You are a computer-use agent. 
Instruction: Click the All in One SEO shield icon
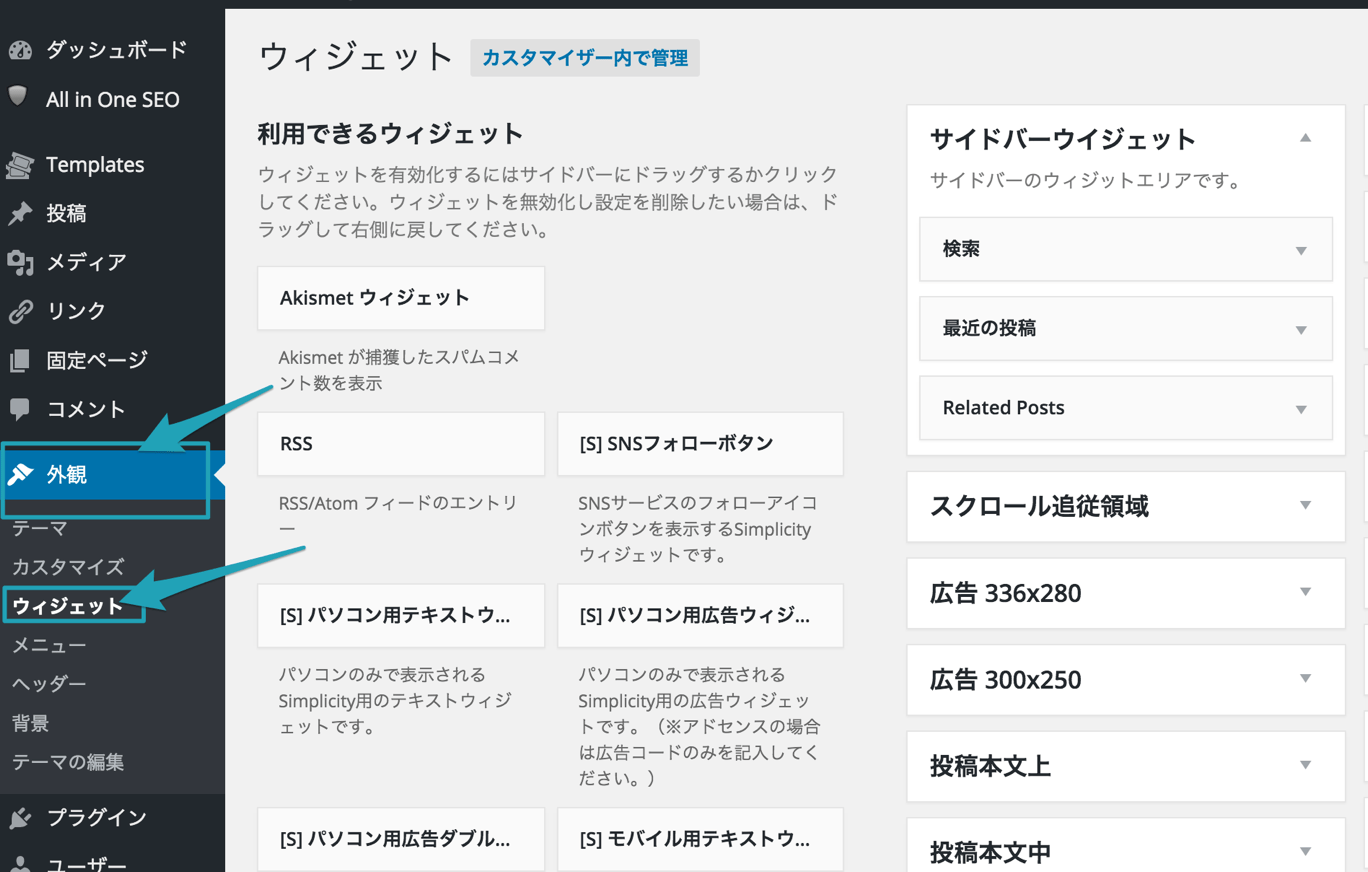(18, 97)
